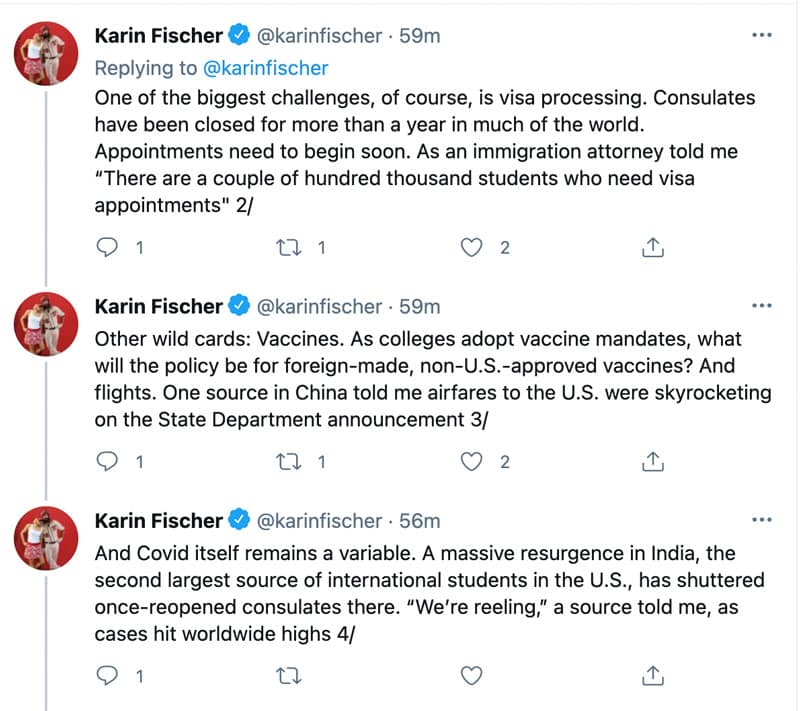Open Karin Fischer's name on the first tweet
The image size is (800, 711).
pyautogui.click(x=159, y=36)
